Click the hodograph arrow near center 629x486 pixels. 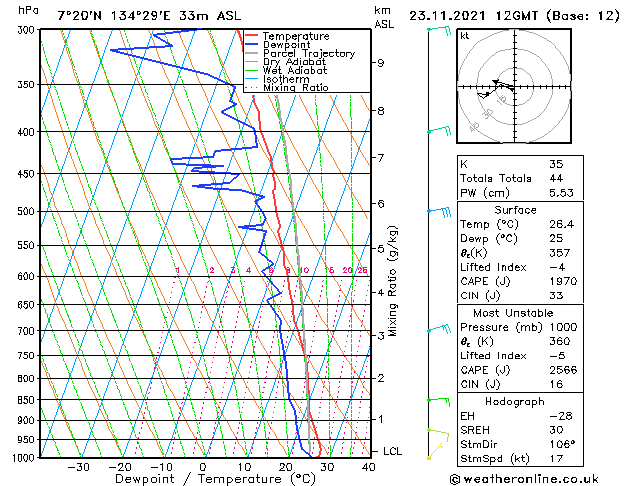[503, 85]
